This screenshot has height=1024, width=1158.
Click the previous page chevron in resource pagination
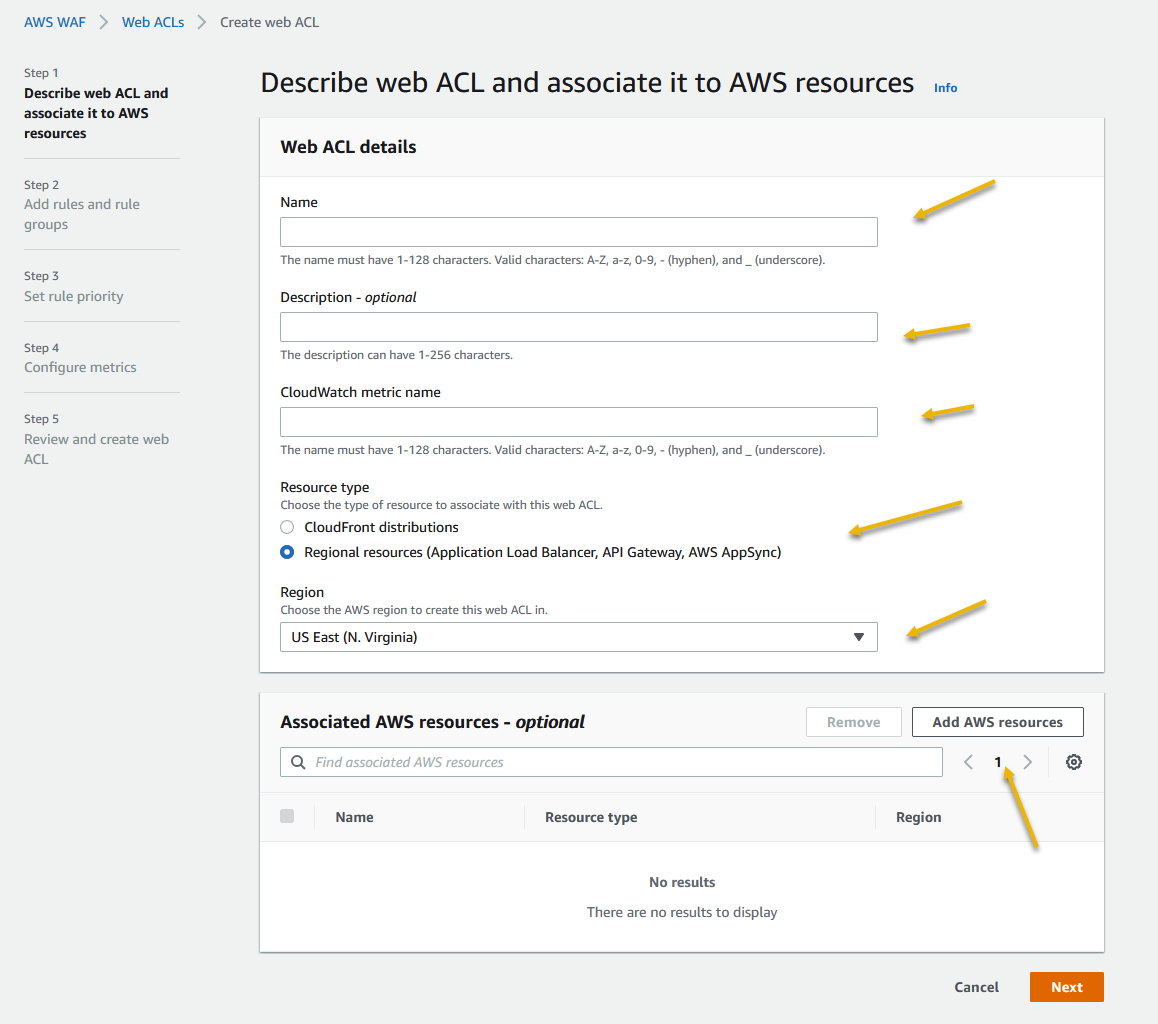[x=967, y=761]
